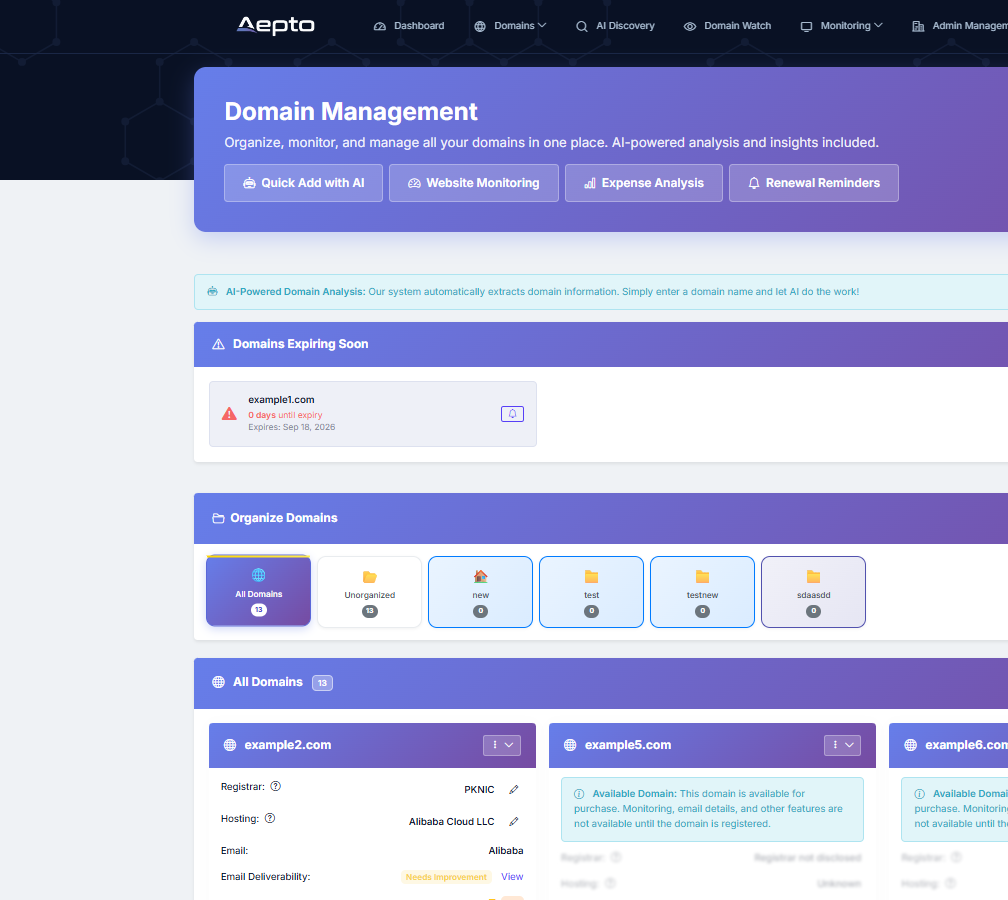Click the Alibaba email value
This screenshot has height=900, width=1008.
click(506, 850)
